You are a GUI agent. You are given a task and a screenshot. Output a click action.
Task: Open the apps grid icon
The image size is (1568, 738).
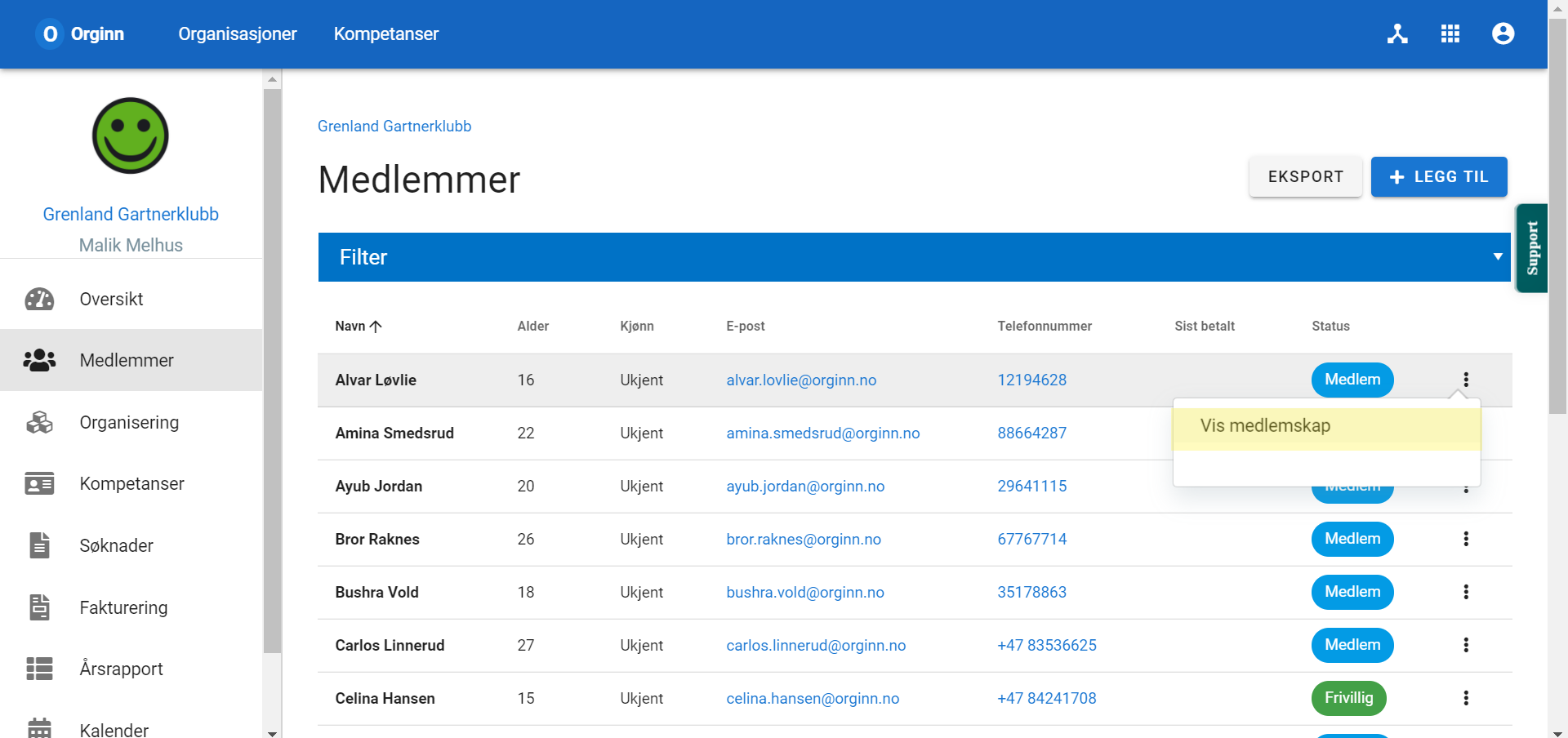coord(1450,33)
